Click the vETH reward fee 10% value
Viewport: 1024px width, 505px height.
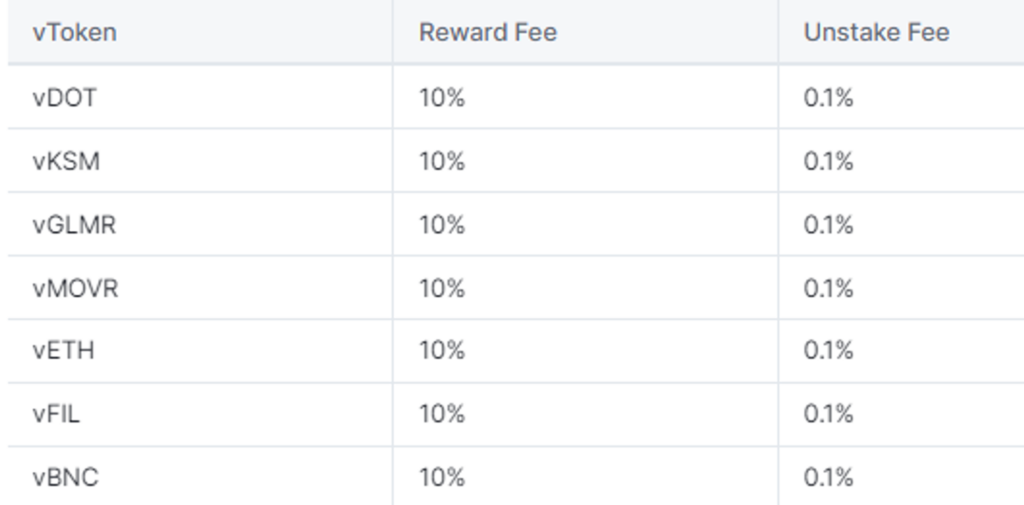tap(442, 351)
